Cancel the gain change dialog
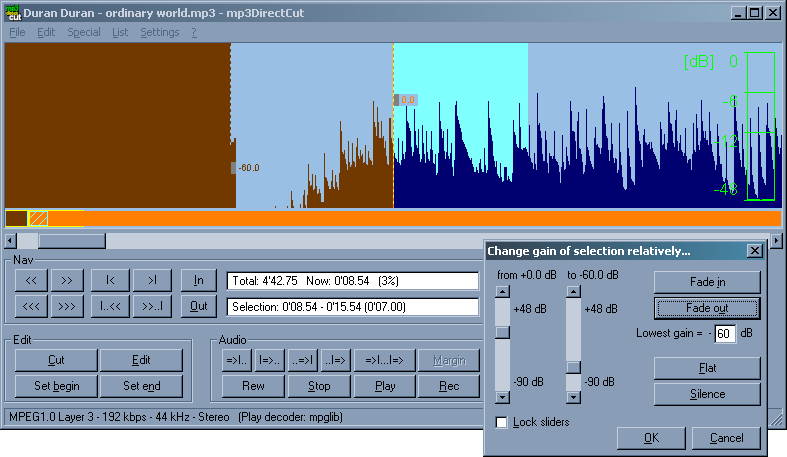This screenshot has height=457, width=787. click(x=726, y=438)
